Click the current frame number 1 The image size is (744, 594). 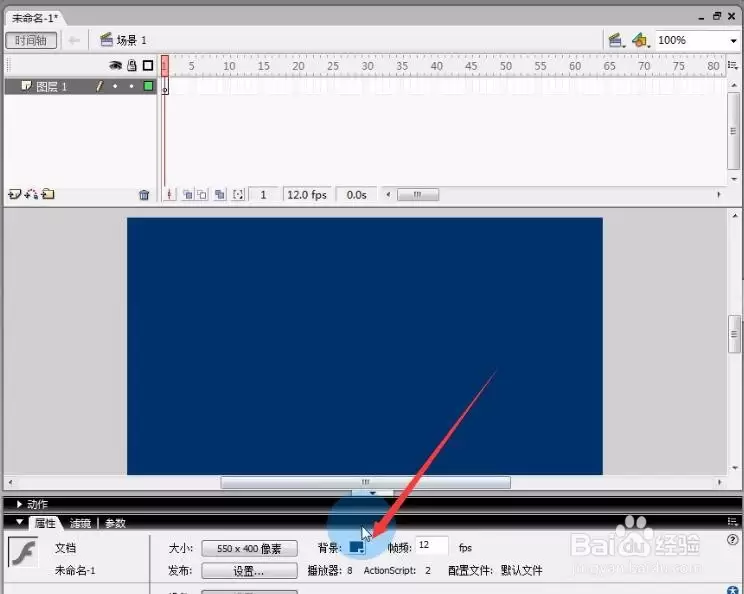click(x=263, y=195)
